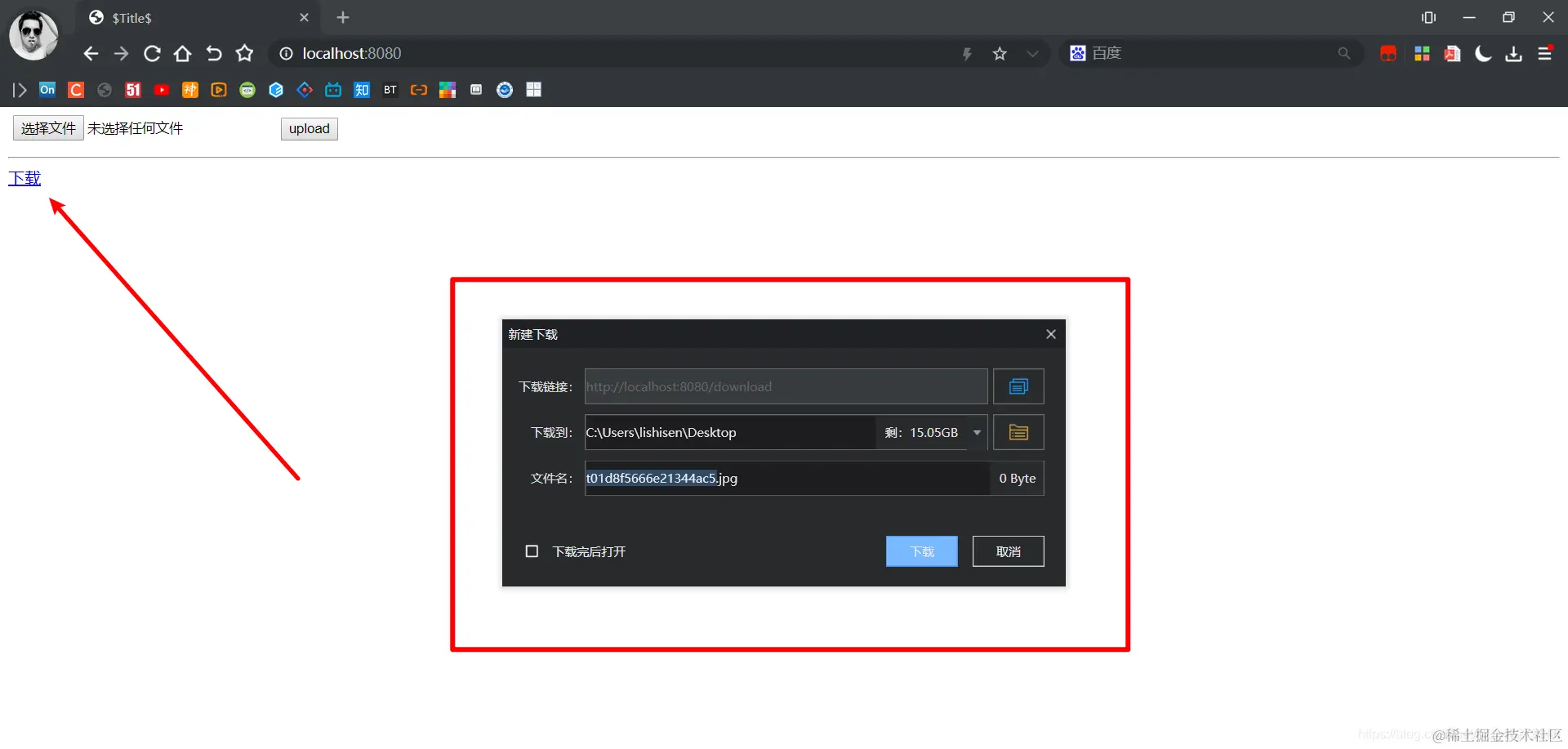The image size is (1568, 749).
Task: Click the 下载 link on the page
Action: point(24,178)
